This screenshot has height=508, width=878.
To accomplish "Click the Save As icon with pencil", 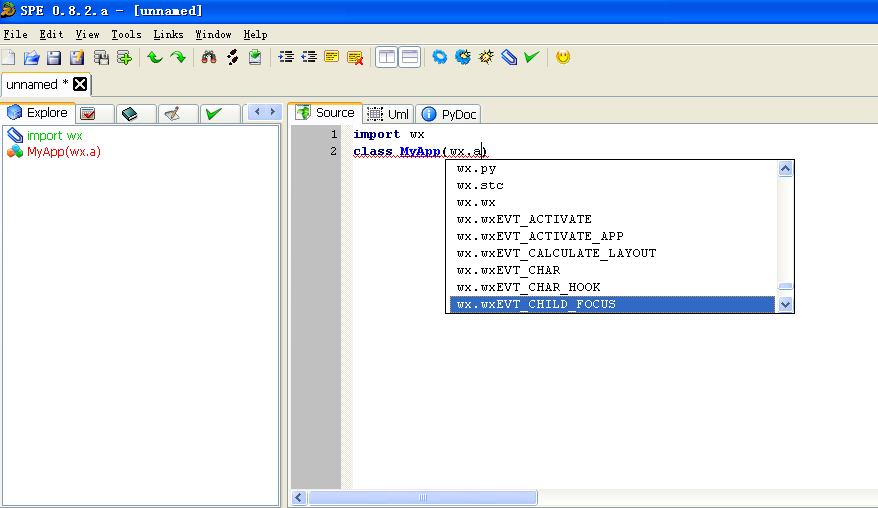I will point(77,57).
